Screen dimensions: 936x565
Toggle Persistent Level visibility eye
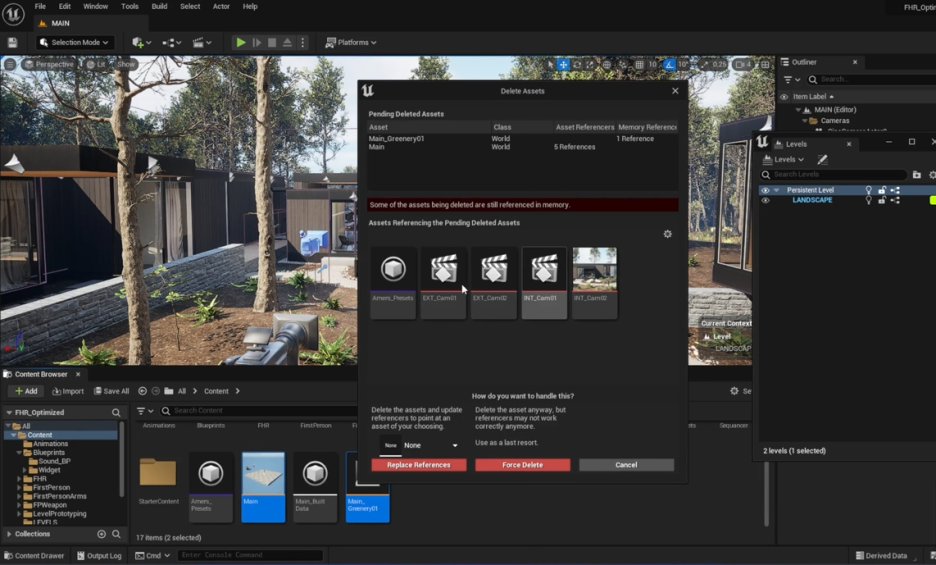click(x=765, y=191)
